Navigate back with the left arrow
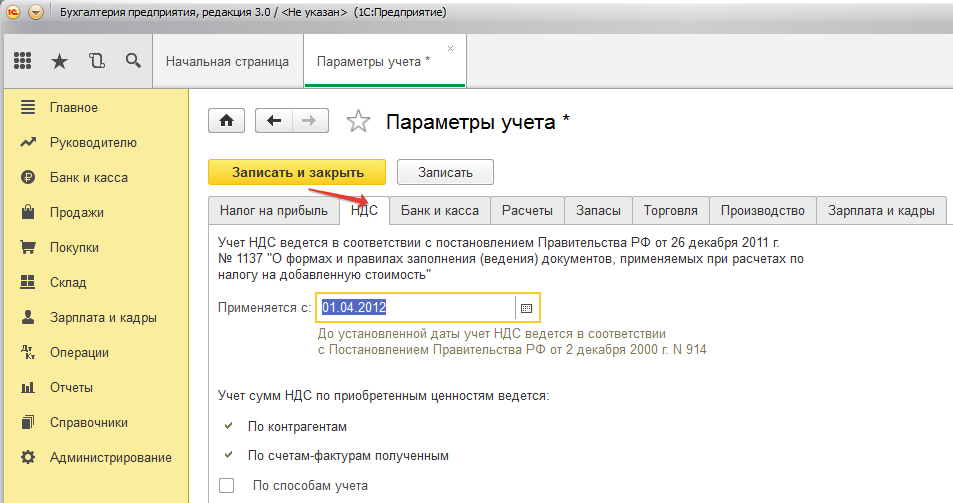Image resolution: width=953 pixels, height=503 pixels. point(274,121)
